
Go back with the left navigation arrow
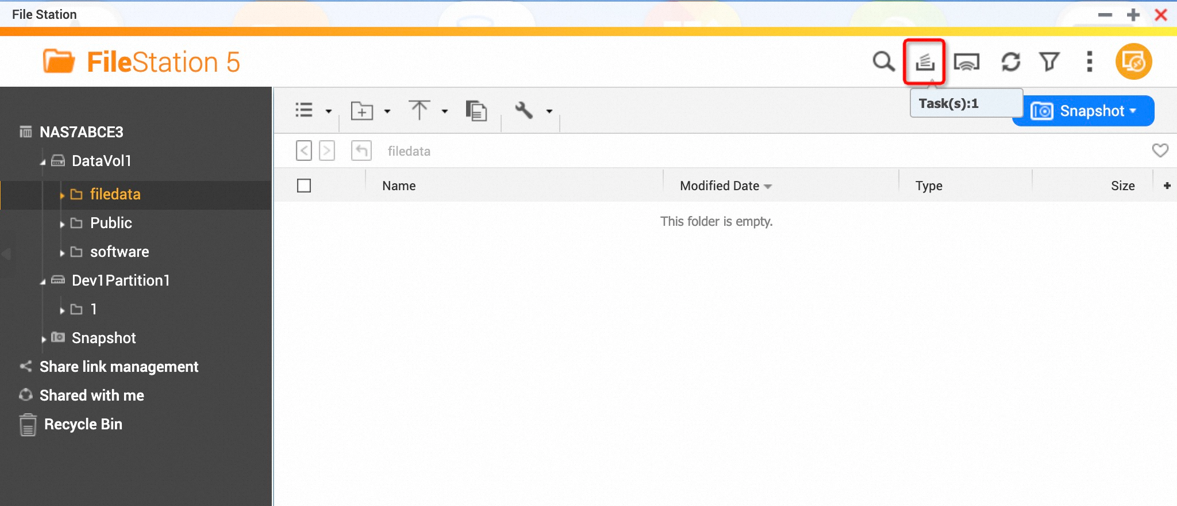303,151
